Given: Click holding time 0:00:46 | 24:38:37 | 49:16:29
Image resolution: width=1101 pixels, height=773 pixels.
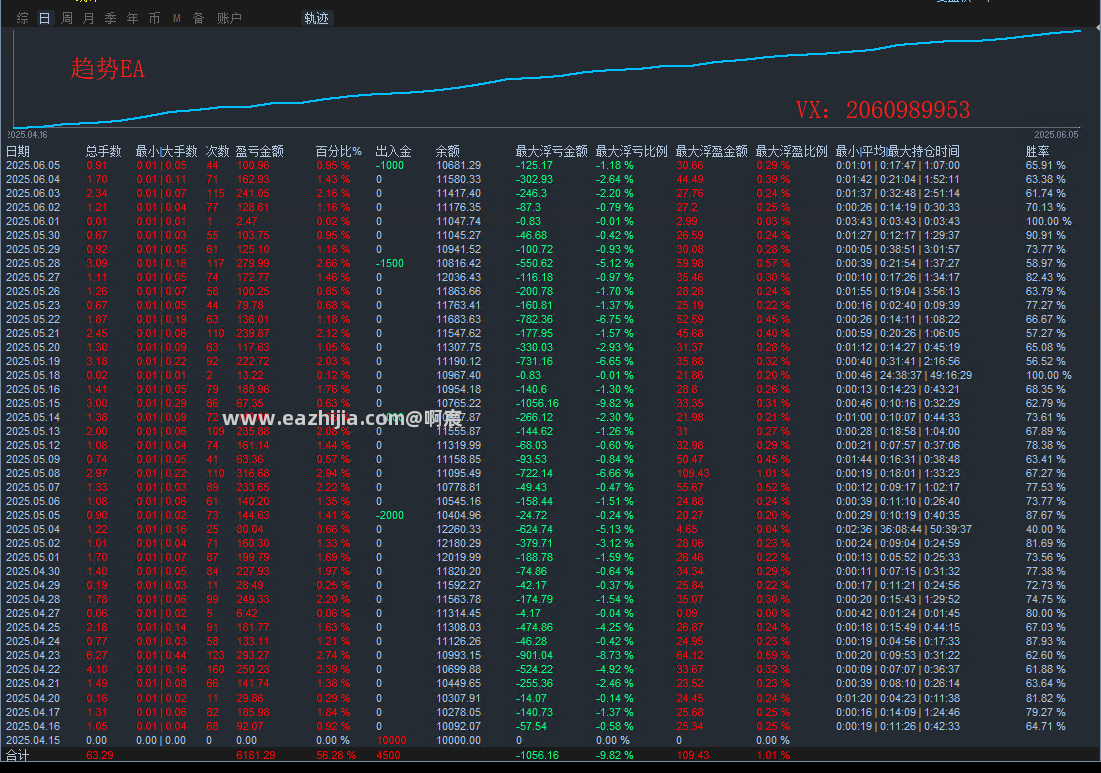Looking at the screenshot, I should [904, 375].
